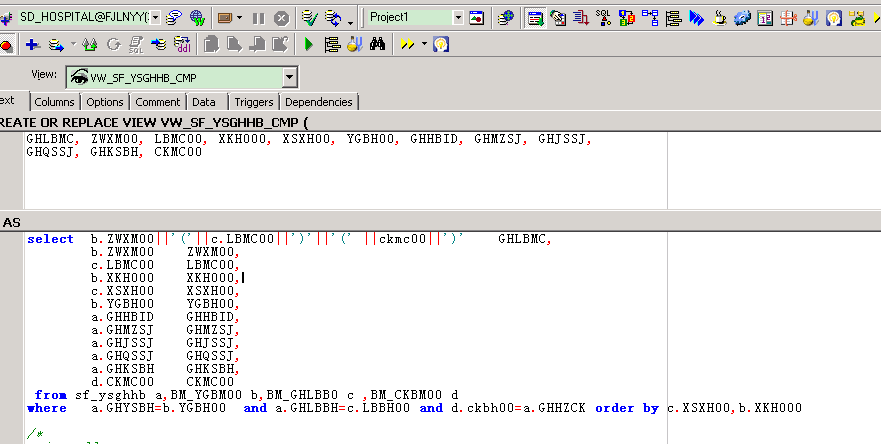Viewport: 881px width, 444px height.
Task: Click the blue gear icon in toolbar
Action: 742,18
